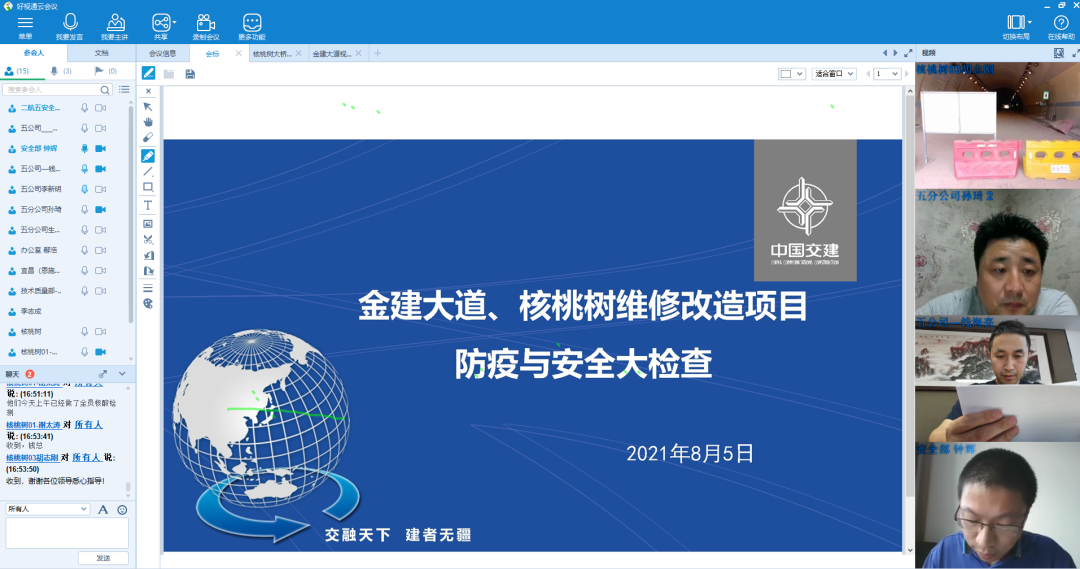The width and height of the screenshot is (1080, 569).
Task: Switch to the 参会人 tab
Action: coord(33,53)
